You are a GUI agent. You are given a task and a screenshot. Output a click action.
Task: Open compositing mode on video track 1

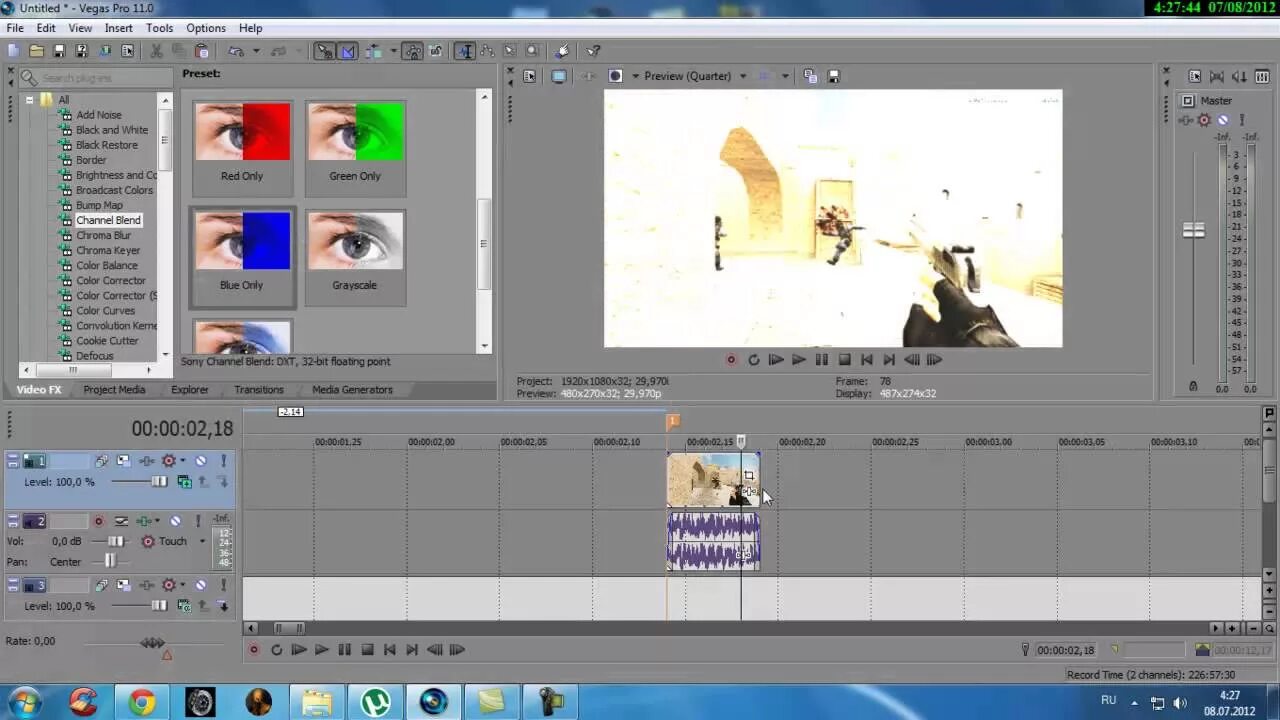[184, 482]
